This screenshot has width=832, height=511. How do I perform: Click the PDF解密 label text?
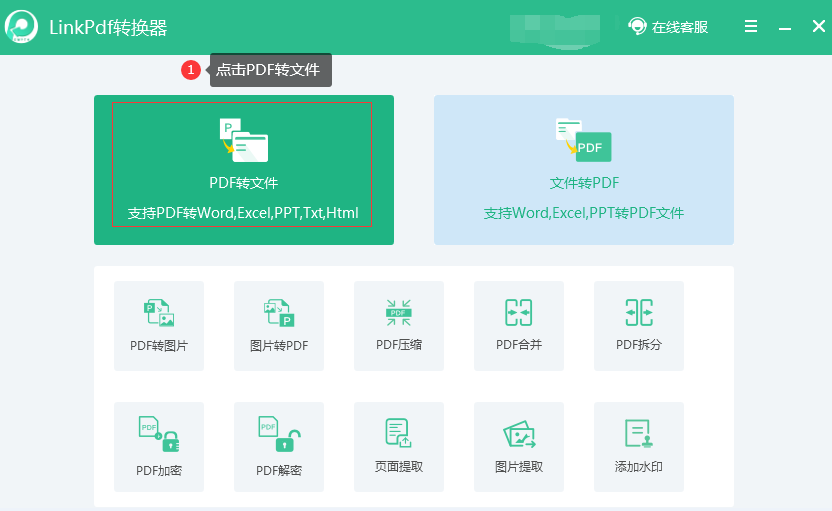(279, 470)
